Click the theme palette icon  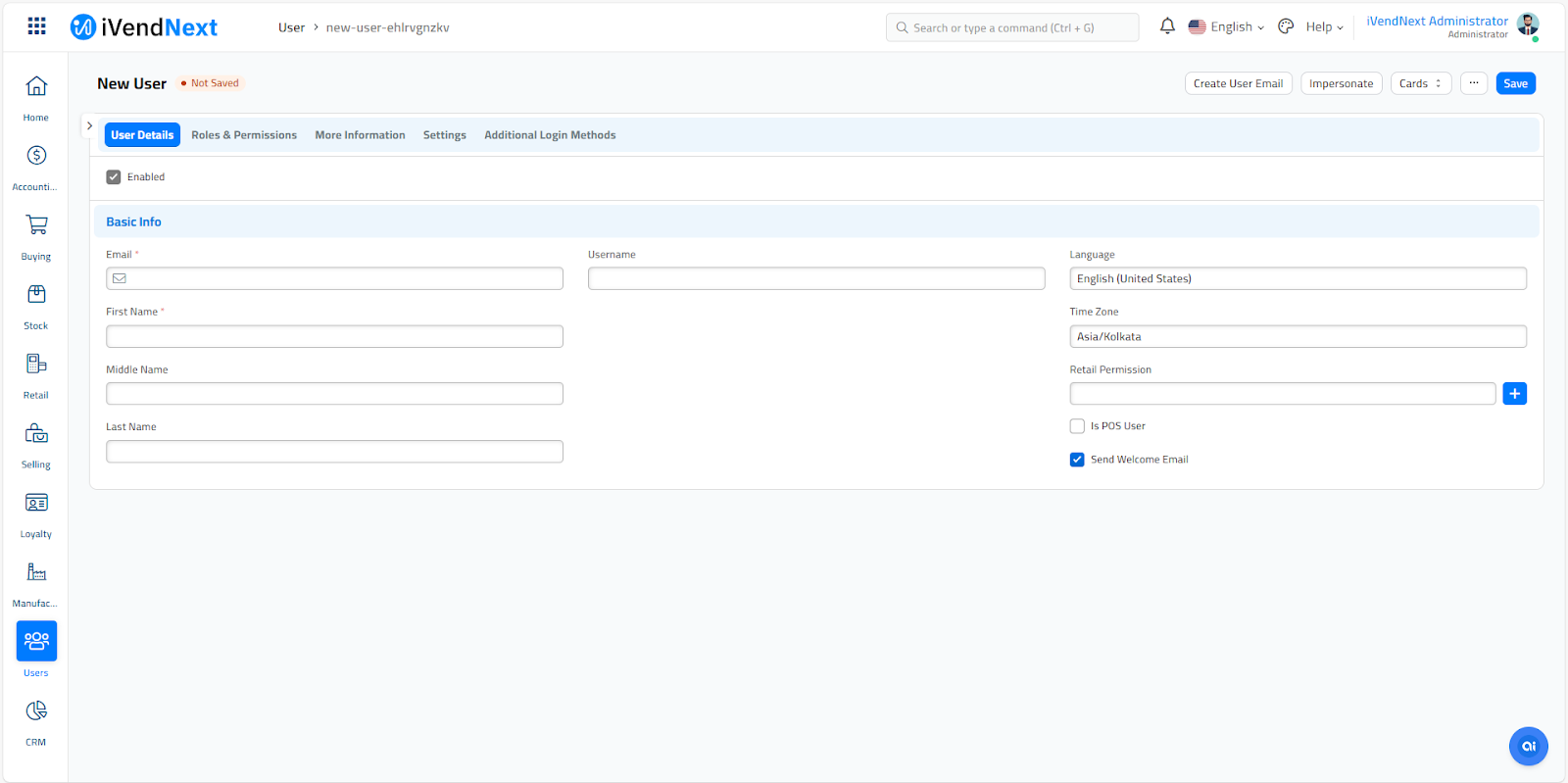click(x=1286, y=26)
